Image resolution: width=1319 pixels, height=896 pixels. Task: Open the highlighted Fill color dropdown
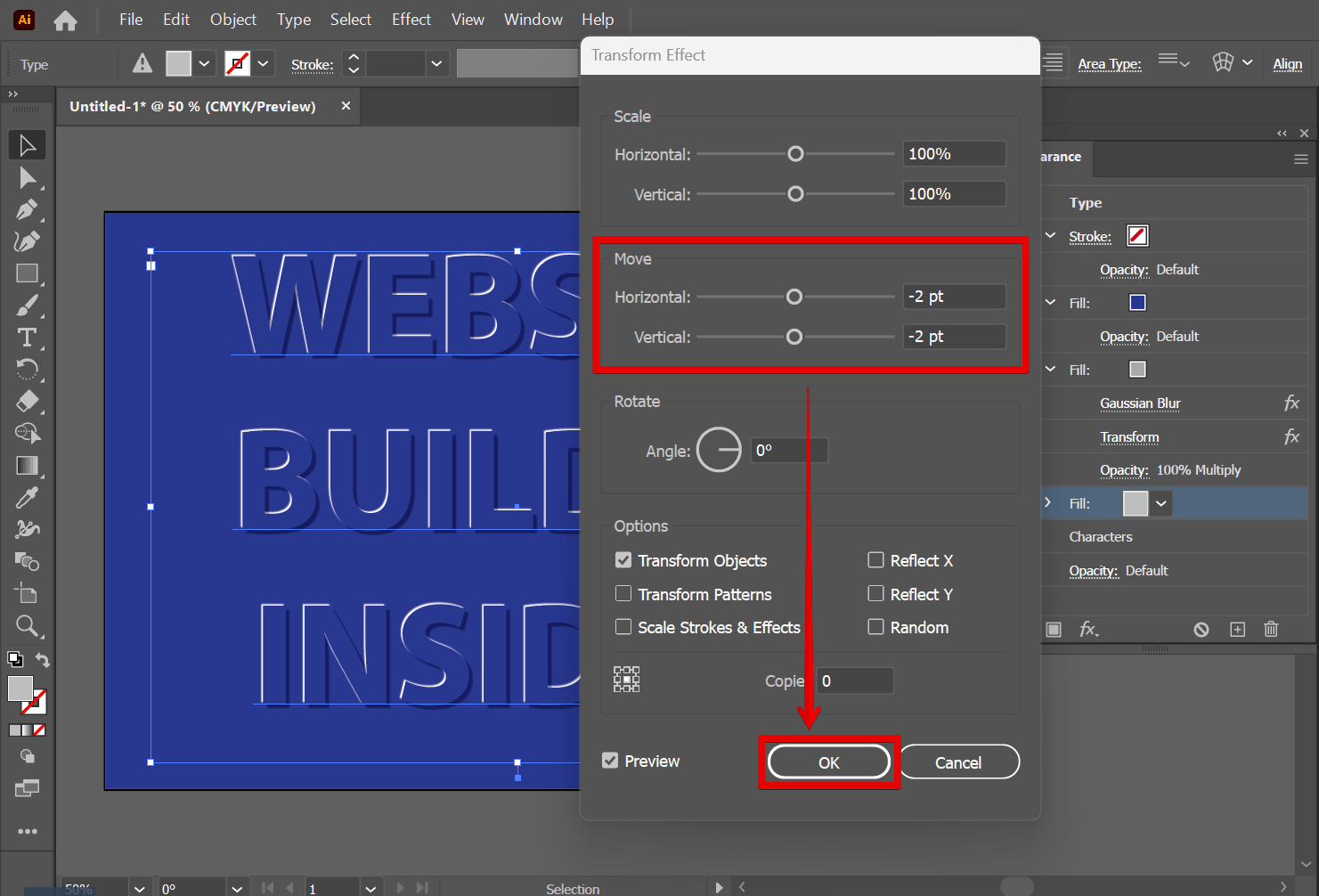click(x=1160, y=503)
